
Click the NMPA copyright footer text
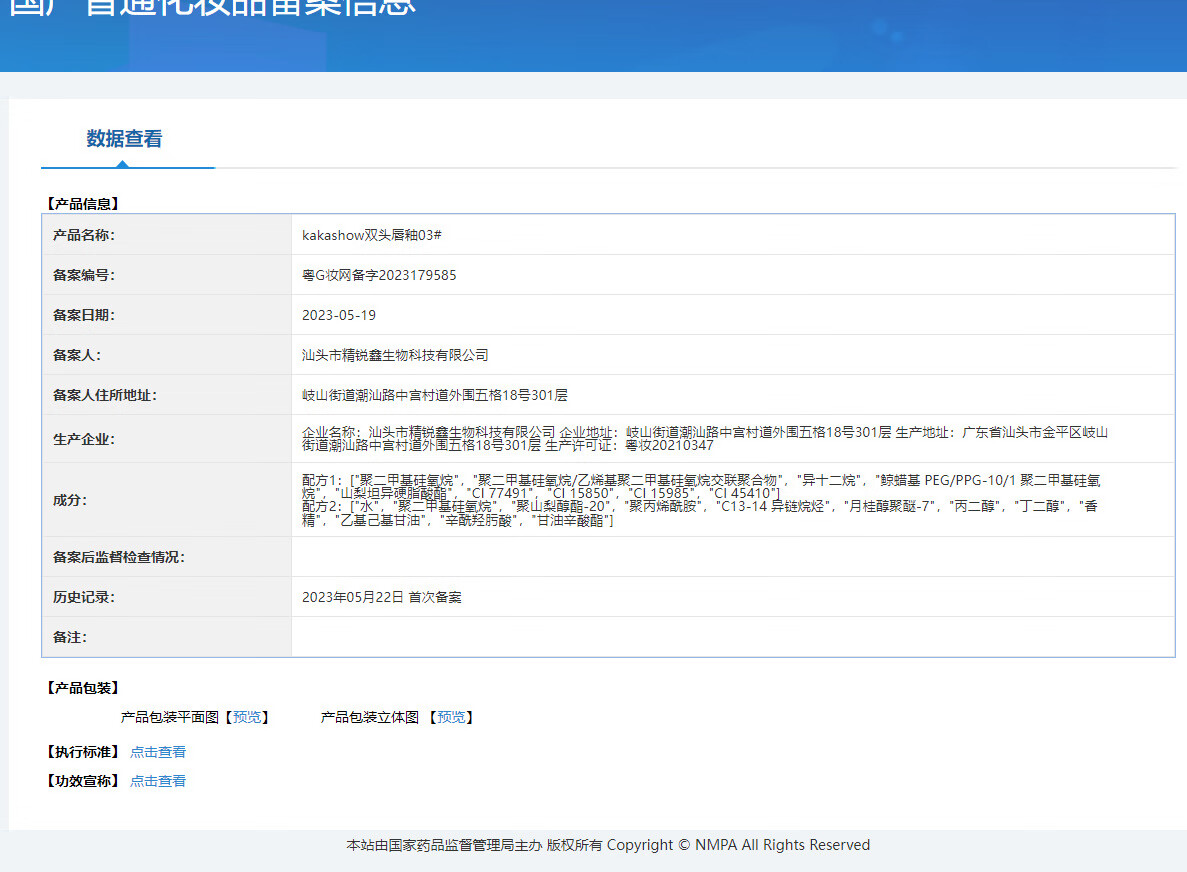[x=608, y=845]
